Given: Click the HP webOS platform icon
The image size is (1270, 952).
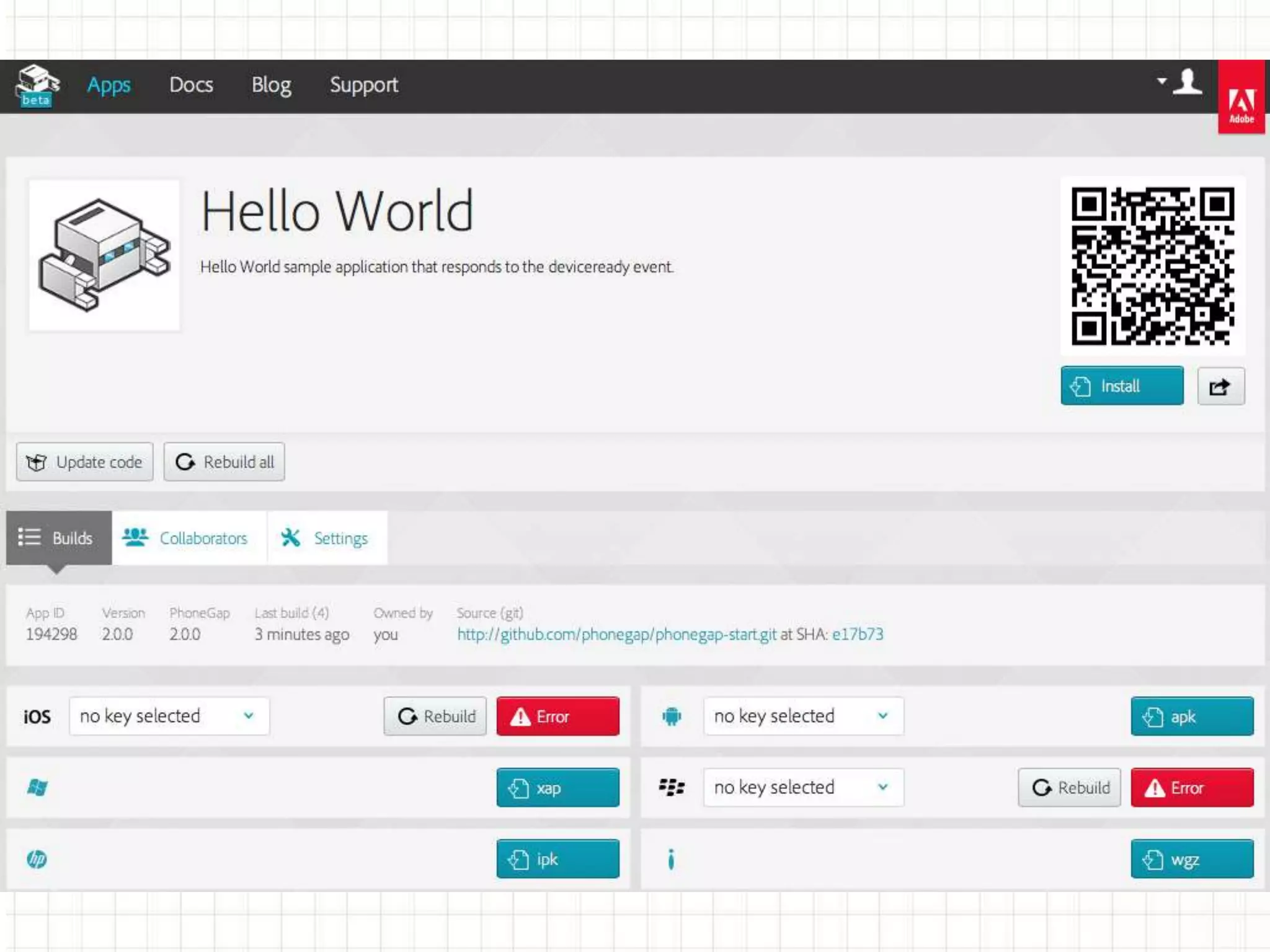Looking at the screenshot, I should pyautogui.click(x=37, y=859).
